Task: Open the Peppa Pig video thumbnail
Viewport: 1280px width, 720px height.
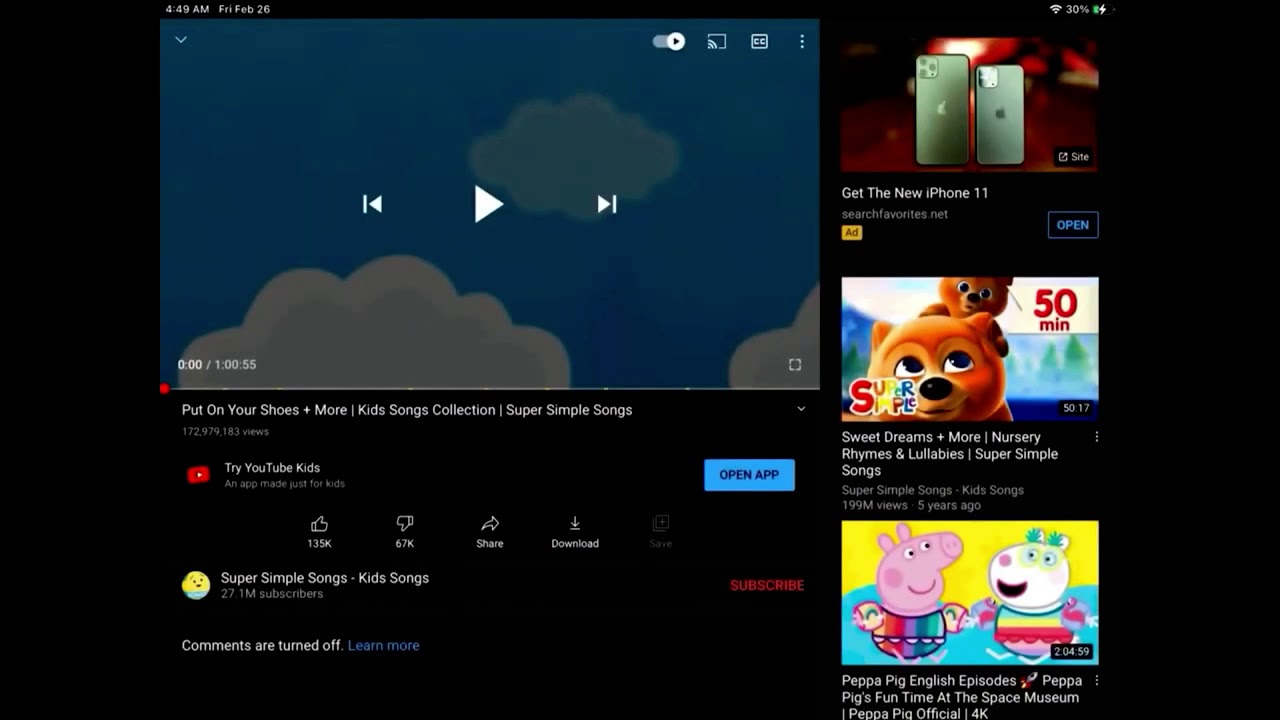Action: pyautogui.click(x=970, y=593)
